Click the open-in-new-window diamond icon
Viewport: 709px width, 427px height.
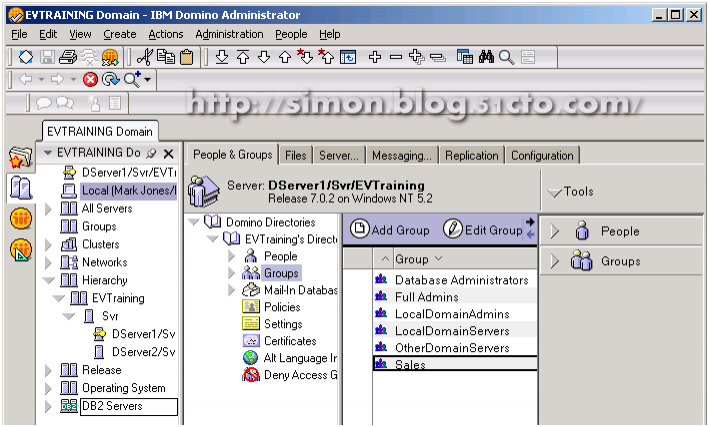pos(26,57)
